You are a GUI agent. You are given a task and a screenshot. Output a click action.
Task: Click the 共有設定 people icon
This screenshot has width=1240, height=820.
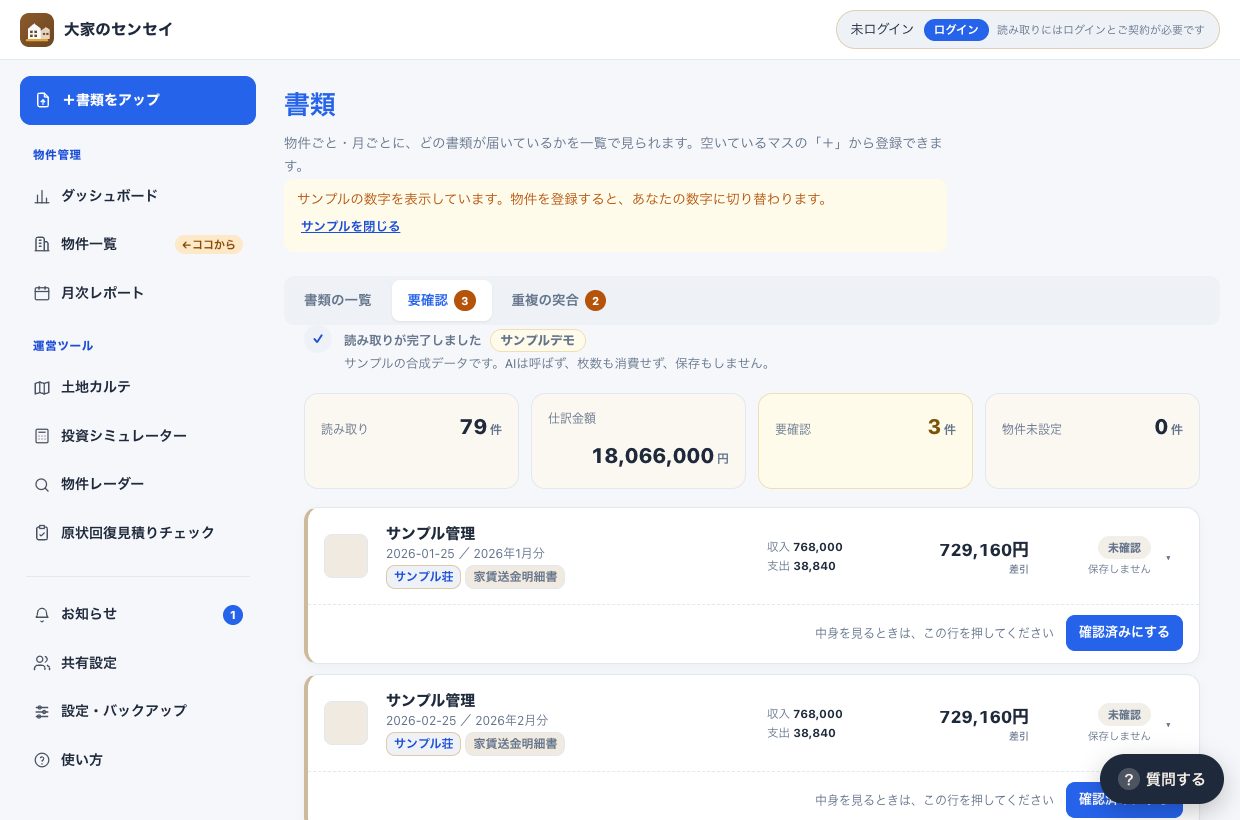pyautogui.click(x=42, y=663)
